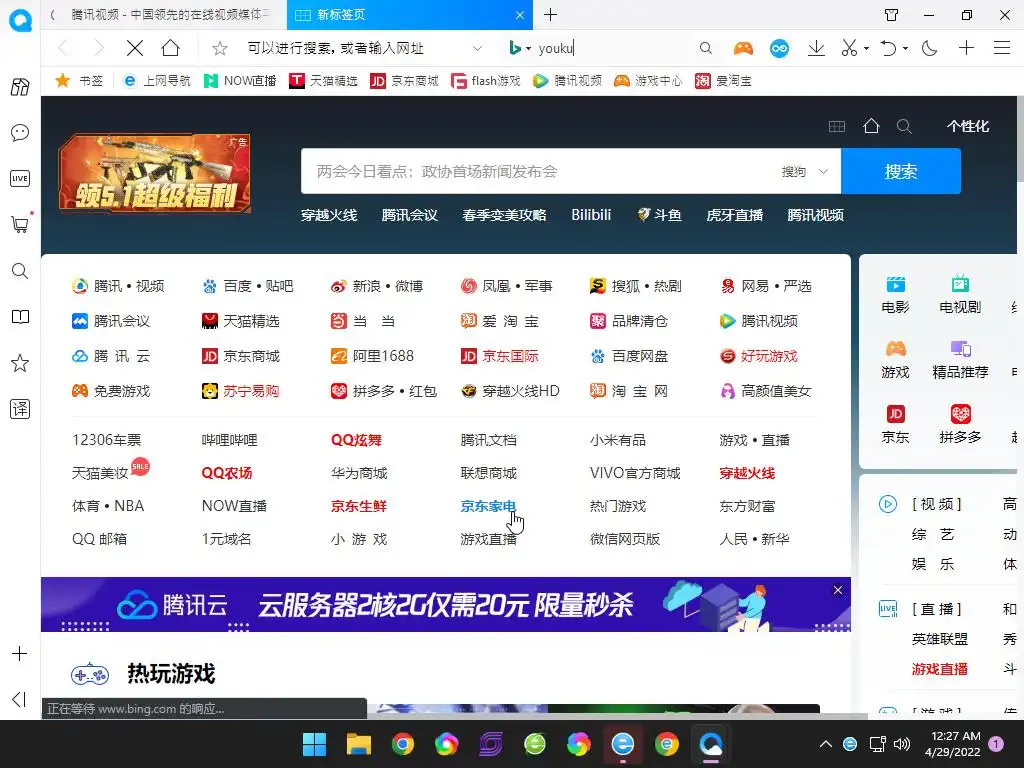Click the QQ Browser logo icon

tap(20, 20)
